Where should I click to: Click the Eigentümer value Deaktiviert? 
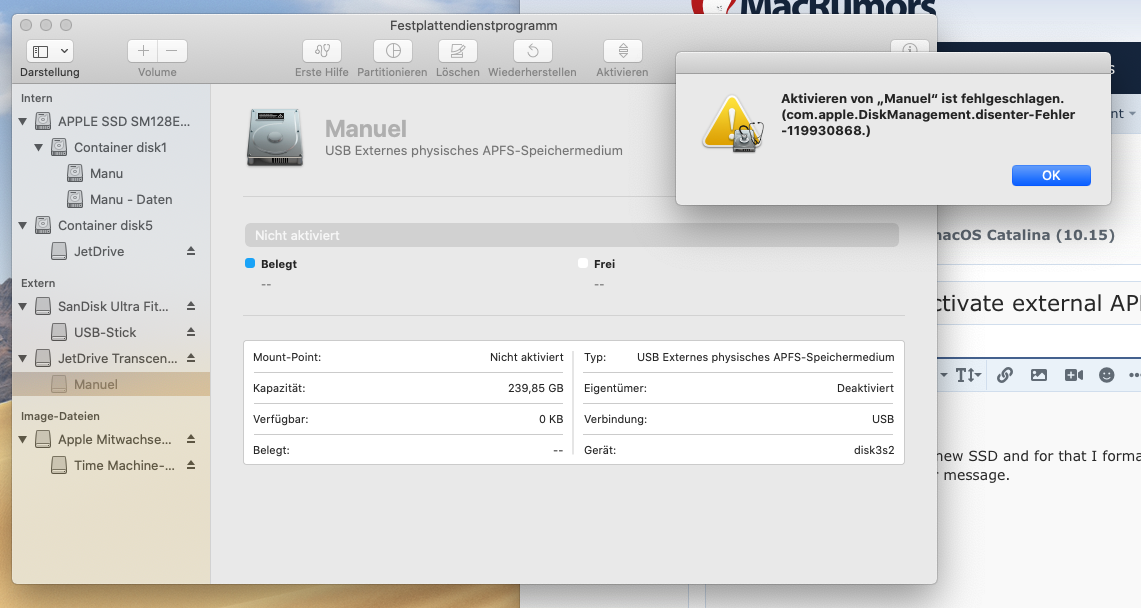coord(865,388)
